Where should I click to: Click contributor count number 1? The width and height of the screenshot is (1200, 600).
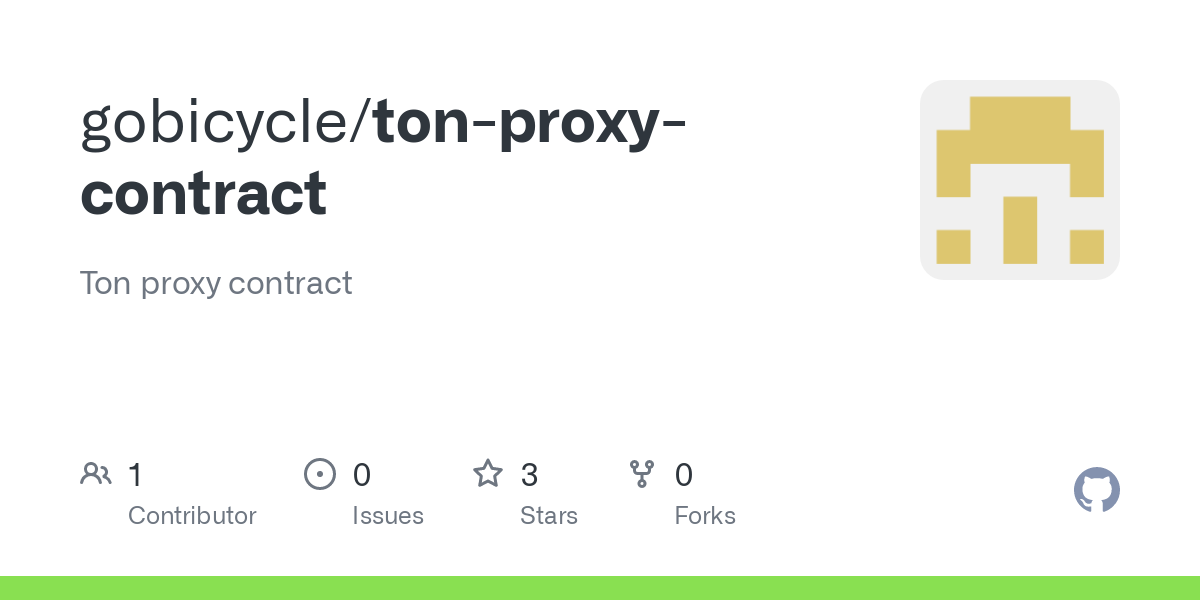[135, 474]
